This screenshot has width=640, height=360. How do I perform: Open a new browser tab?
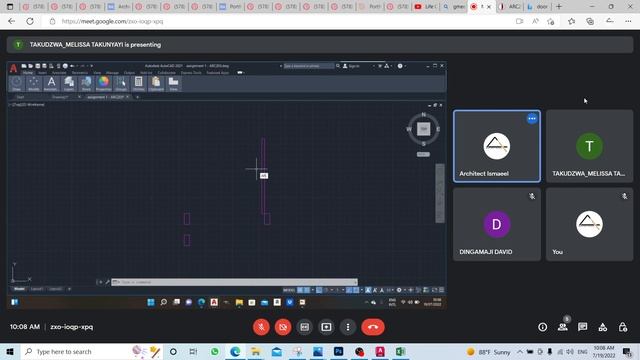pyautogui.click(x=559, y=7)
